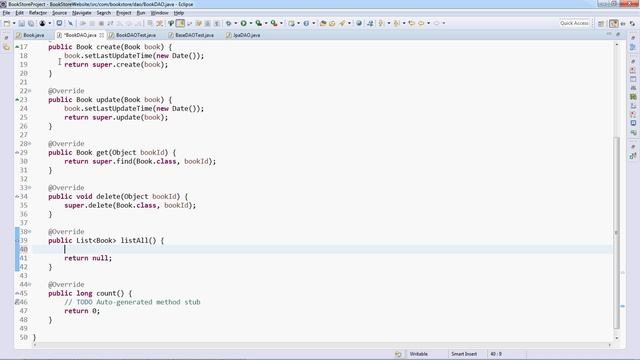The height and width of the screenshot is (360, 640).
Task: Click the Back navigation arrow icon
Action: 421,23
